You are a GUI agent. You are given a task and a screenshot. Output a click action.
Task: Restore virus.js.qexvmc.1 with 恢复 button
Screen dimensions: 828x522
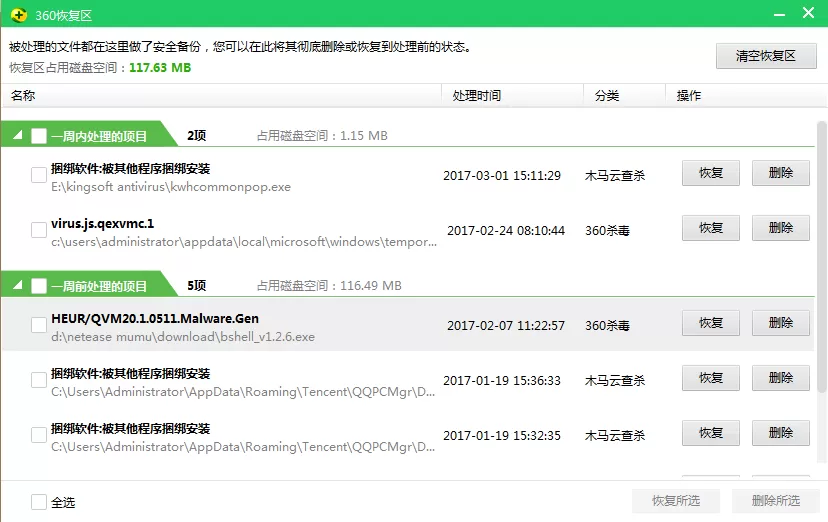click(711, 228)
